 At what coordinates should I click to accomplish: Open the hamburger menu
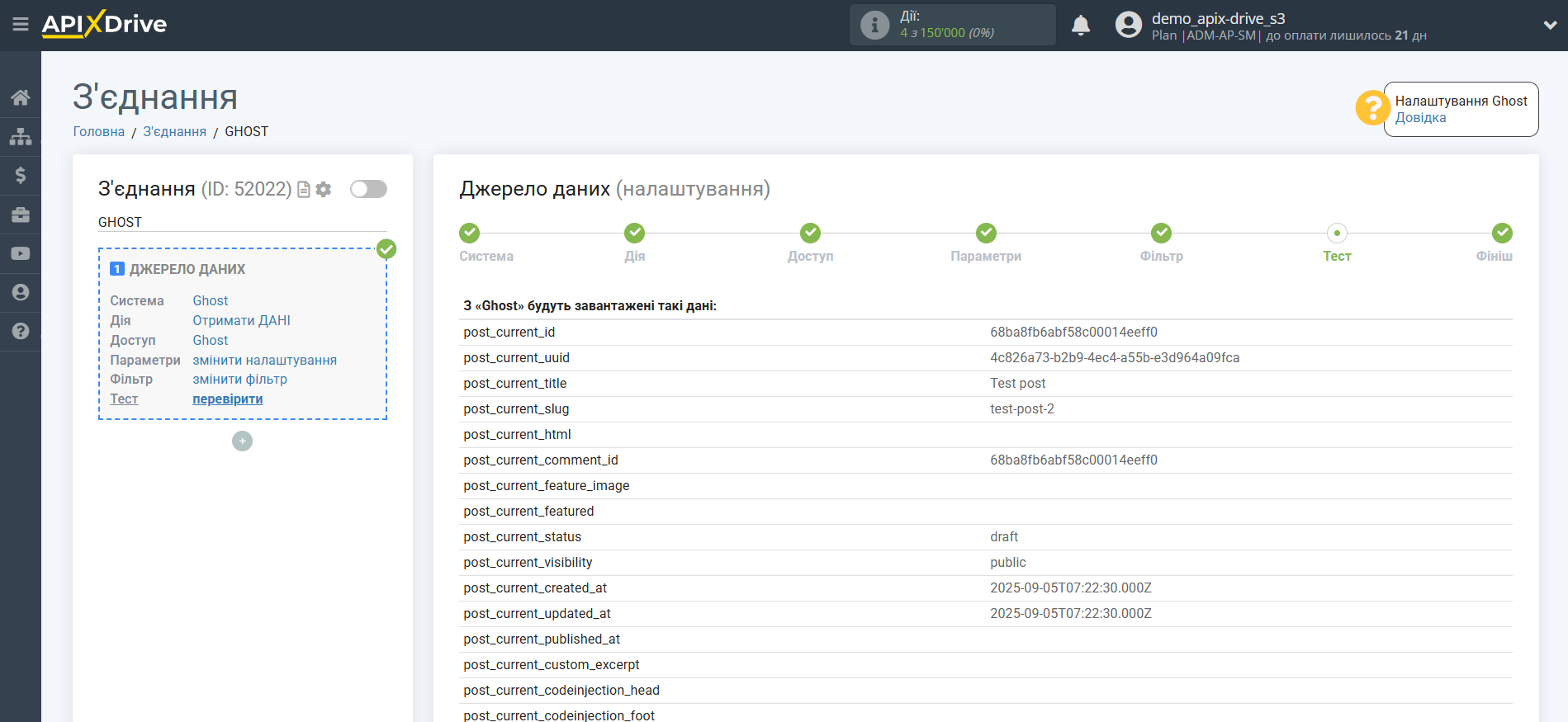point(21,25)
